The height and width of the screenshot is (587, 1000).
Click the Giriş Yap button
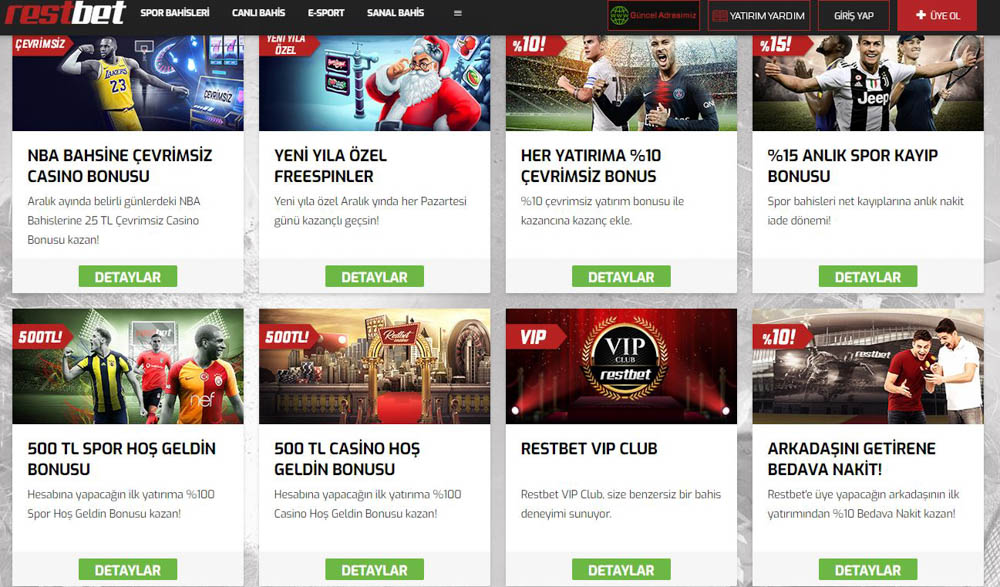[x=853, y=15]
